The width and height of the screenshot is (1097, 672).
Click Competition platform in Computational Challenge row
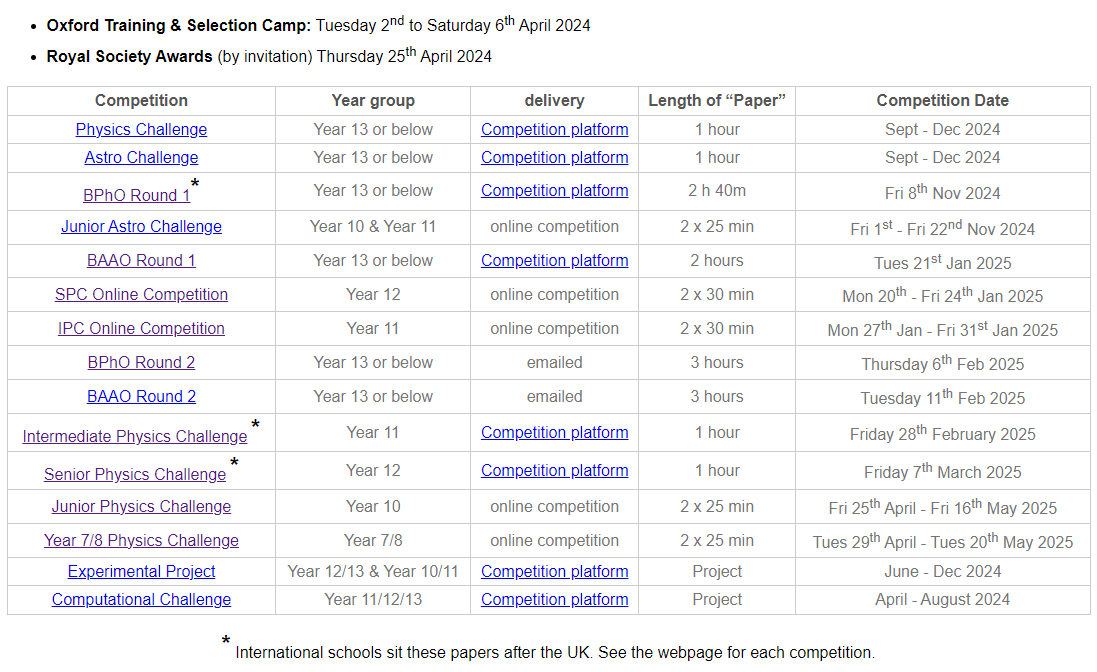coord(555,599)
